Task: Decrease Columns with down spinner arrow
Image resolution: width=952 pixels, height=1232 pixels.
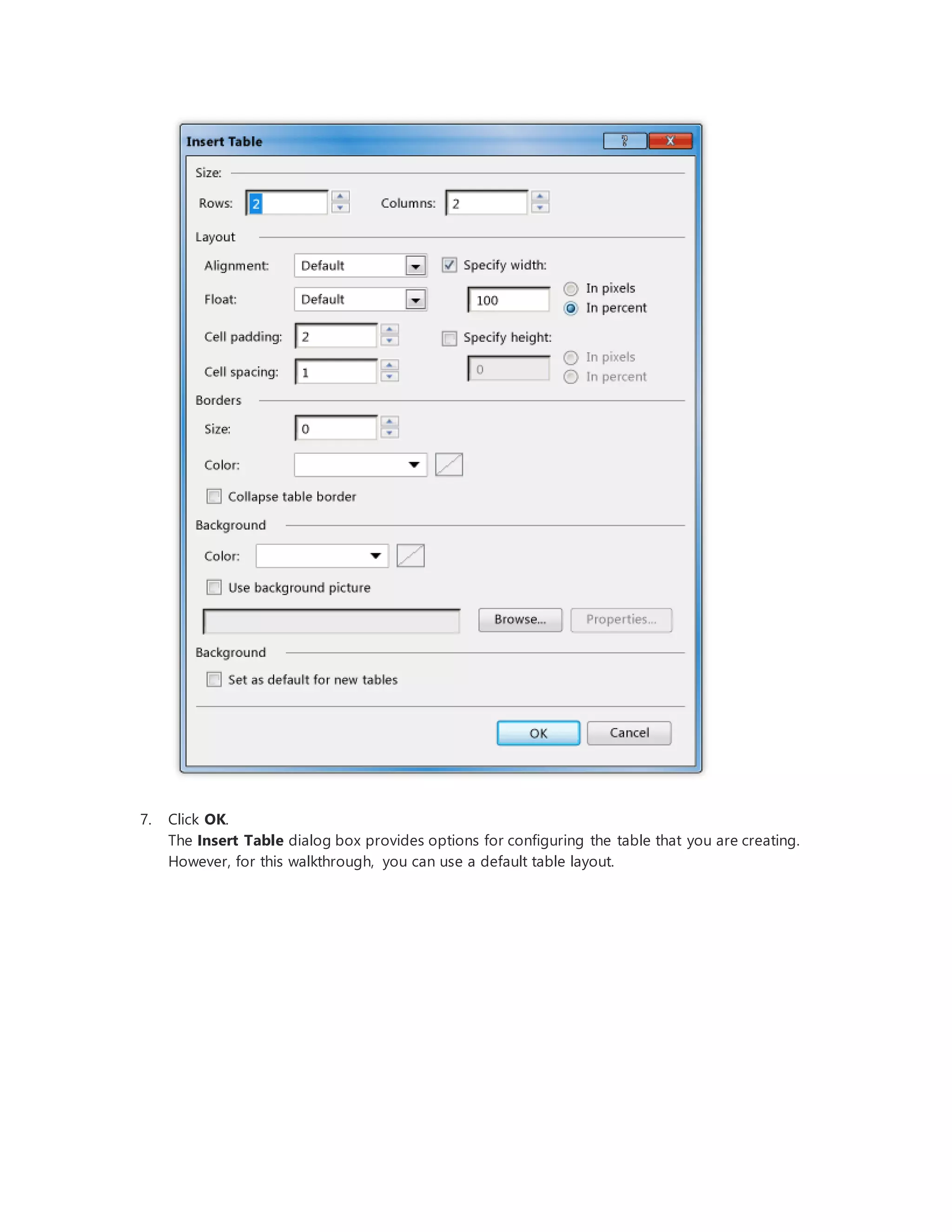Action: pos(540,208)
